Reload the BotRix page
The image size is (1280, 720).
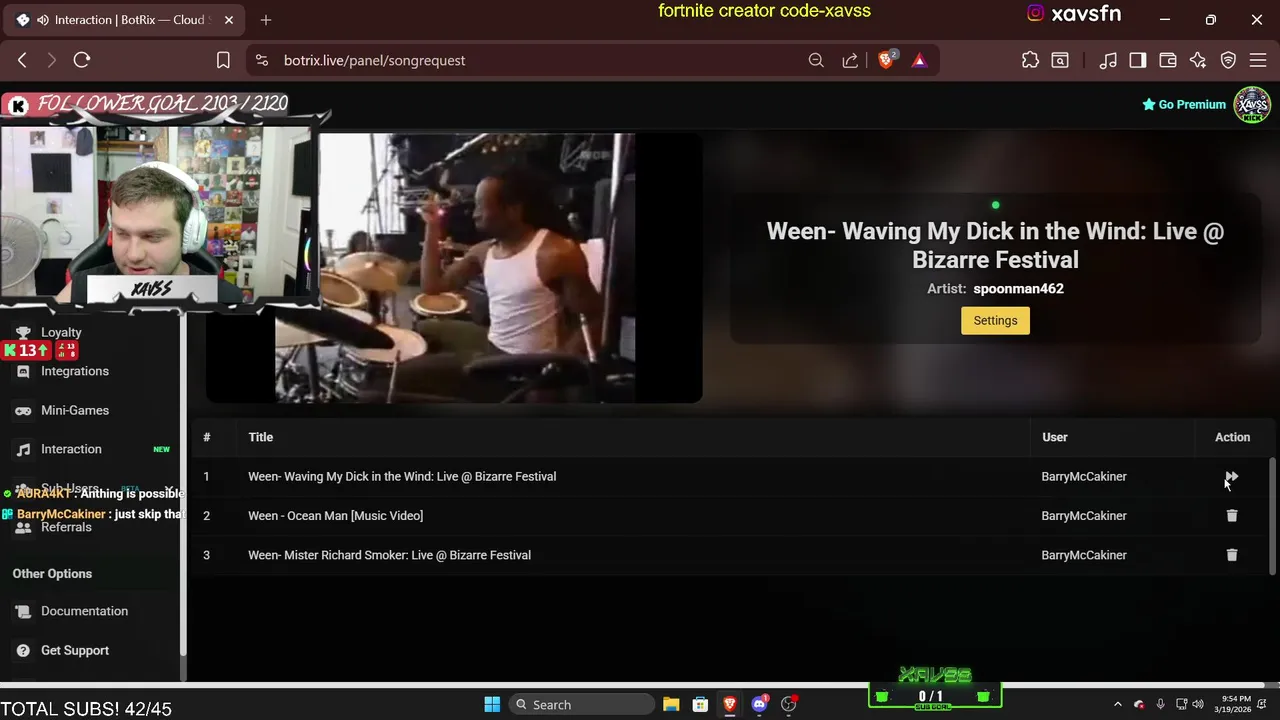pos(82,60)
